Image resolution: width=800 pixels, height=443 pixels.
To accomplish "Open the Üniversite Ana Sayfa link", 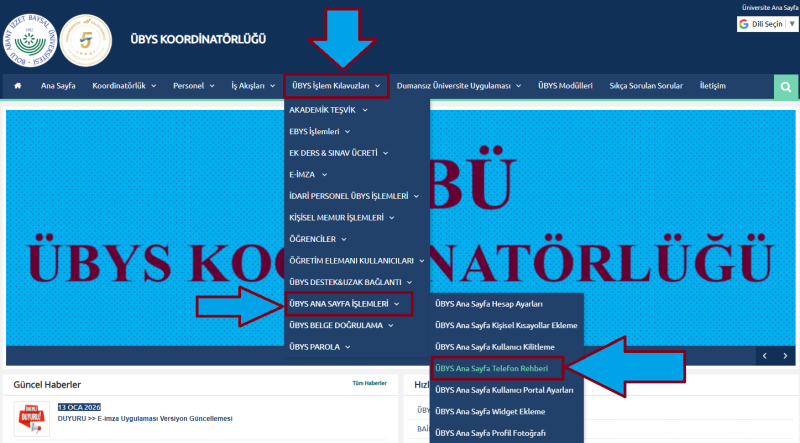I will coord(769,7).
